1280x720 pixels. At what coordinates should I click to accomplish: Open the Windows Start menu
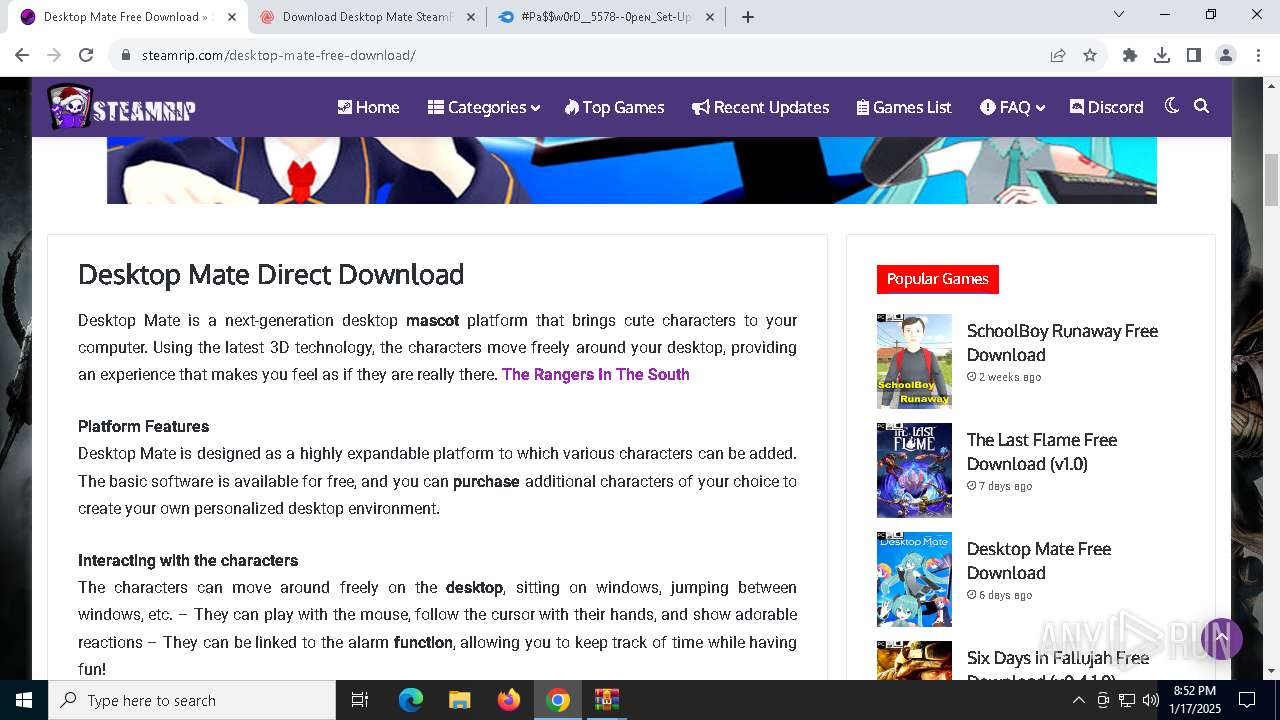point(24,700)
